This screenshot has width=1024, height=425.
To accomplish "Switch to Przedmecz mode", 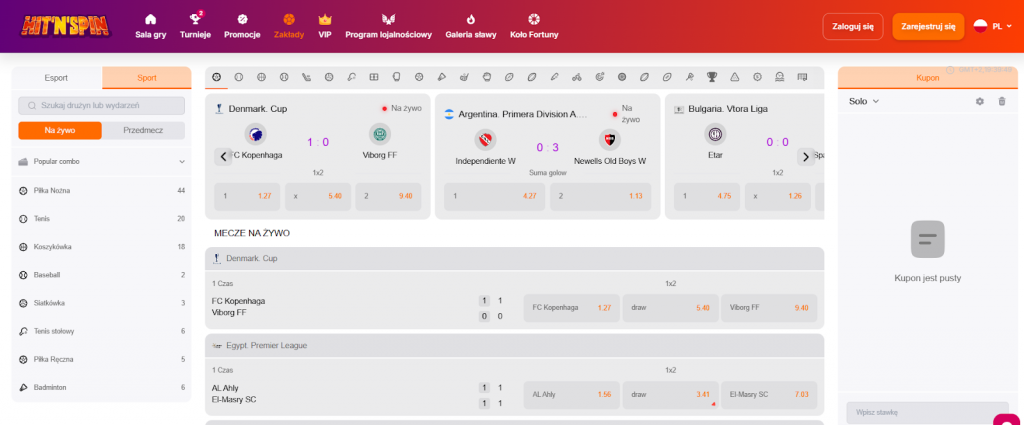I will click(144, 131).
